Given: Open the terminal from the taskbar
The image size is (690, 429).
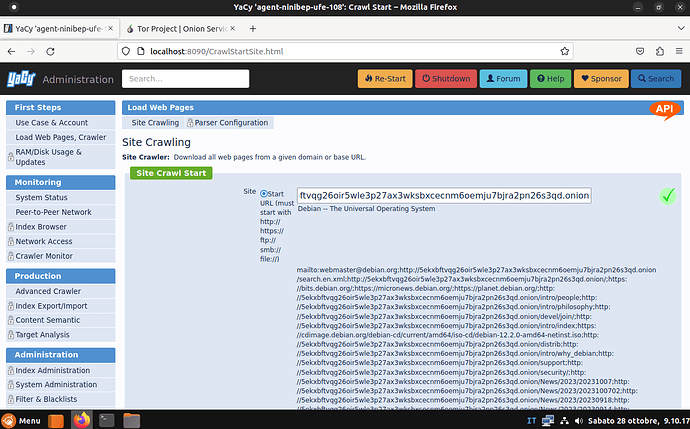Looking at the screenshot, I should click(106, 420).
